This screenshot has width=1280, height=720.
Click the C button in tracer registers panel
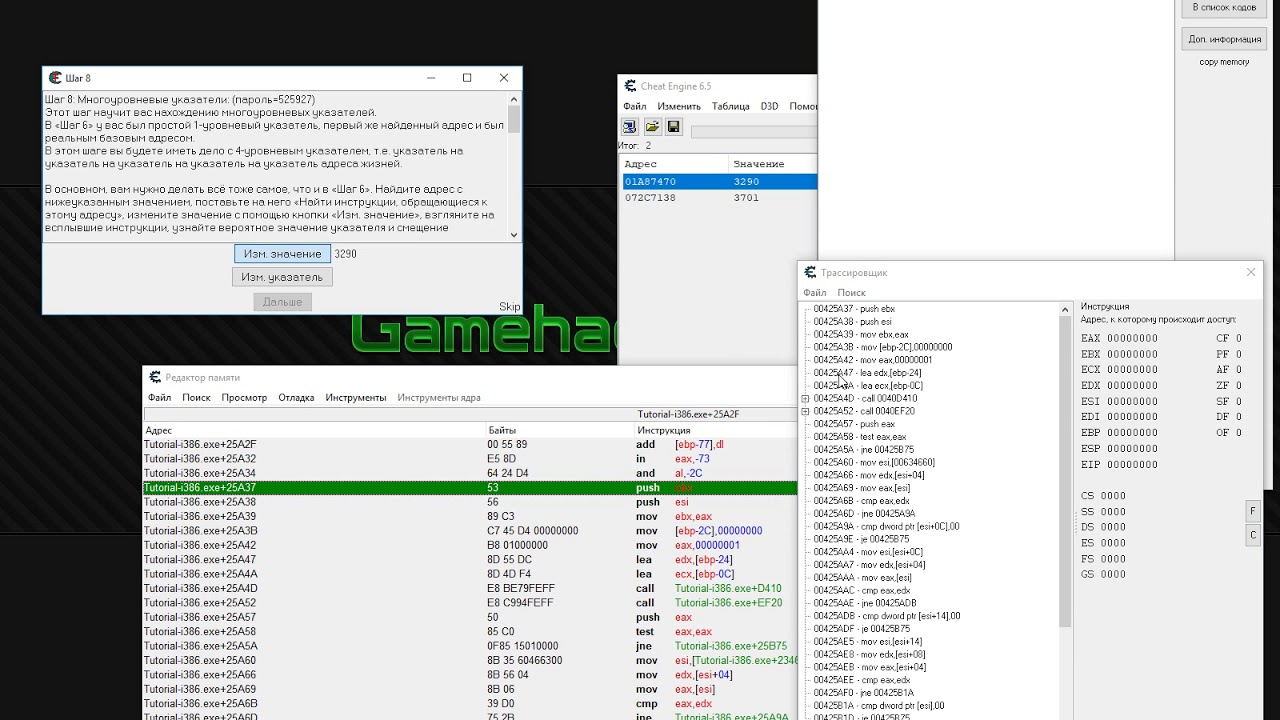pos(1252,535)
